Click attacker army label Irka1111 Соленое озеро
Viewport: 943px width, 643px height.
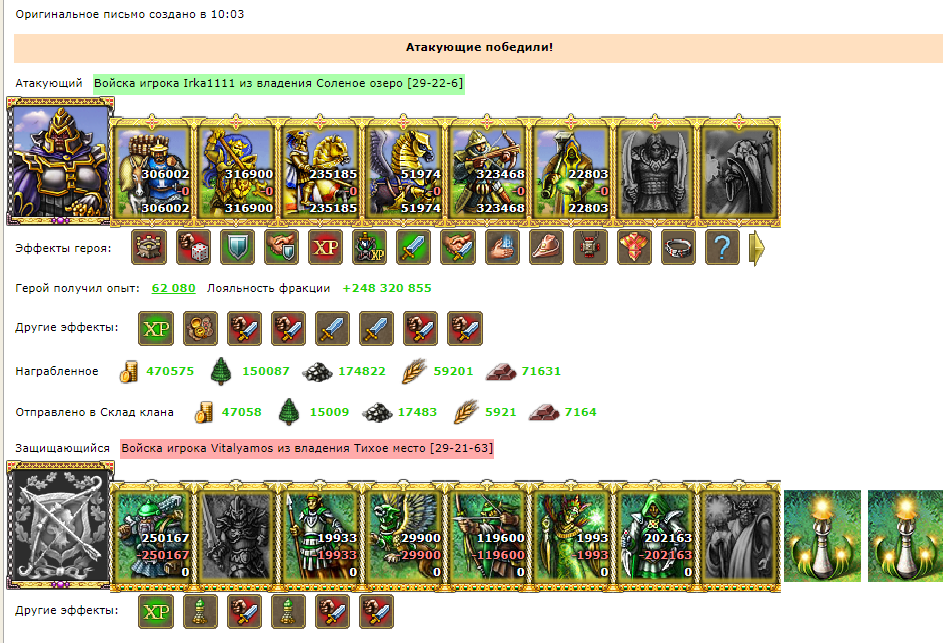point(278,83)
